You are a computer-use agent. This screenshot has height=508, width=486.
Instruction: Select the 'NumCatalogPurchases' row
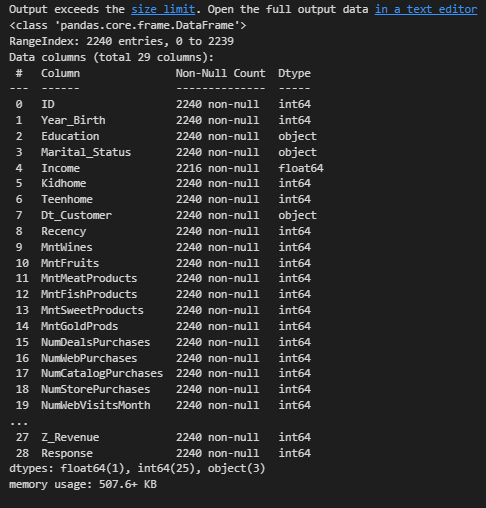163,373
